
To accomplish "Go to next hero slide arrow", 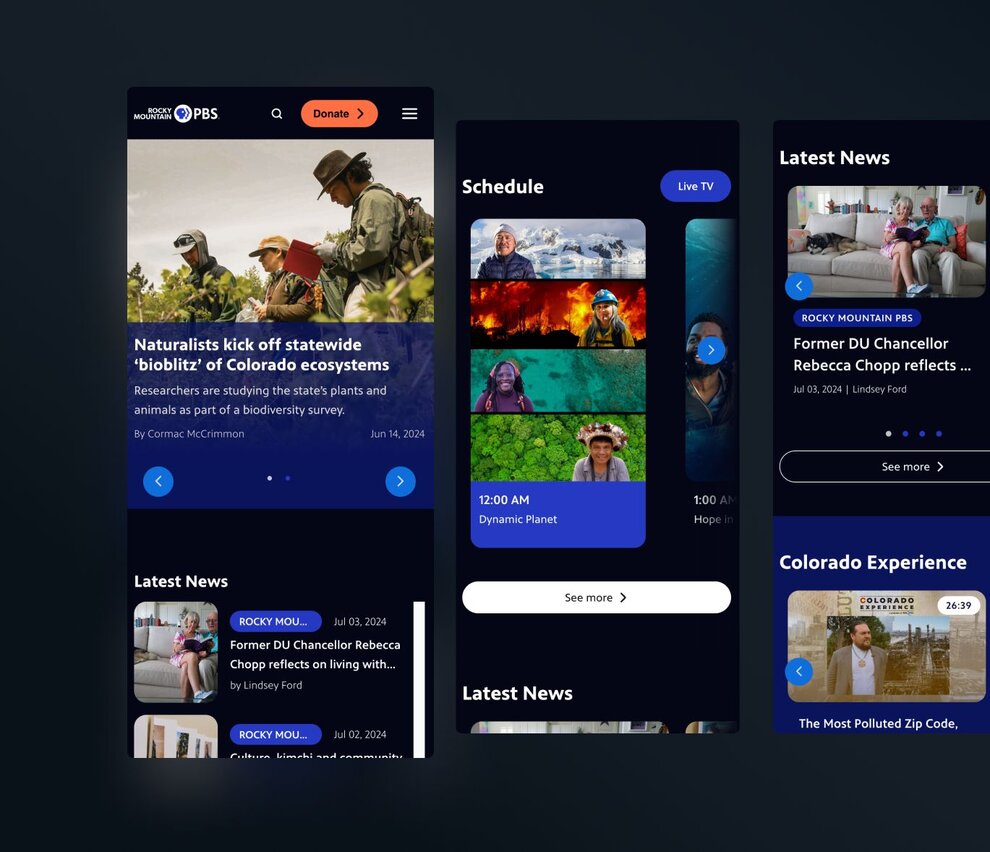I will [400, 481].
